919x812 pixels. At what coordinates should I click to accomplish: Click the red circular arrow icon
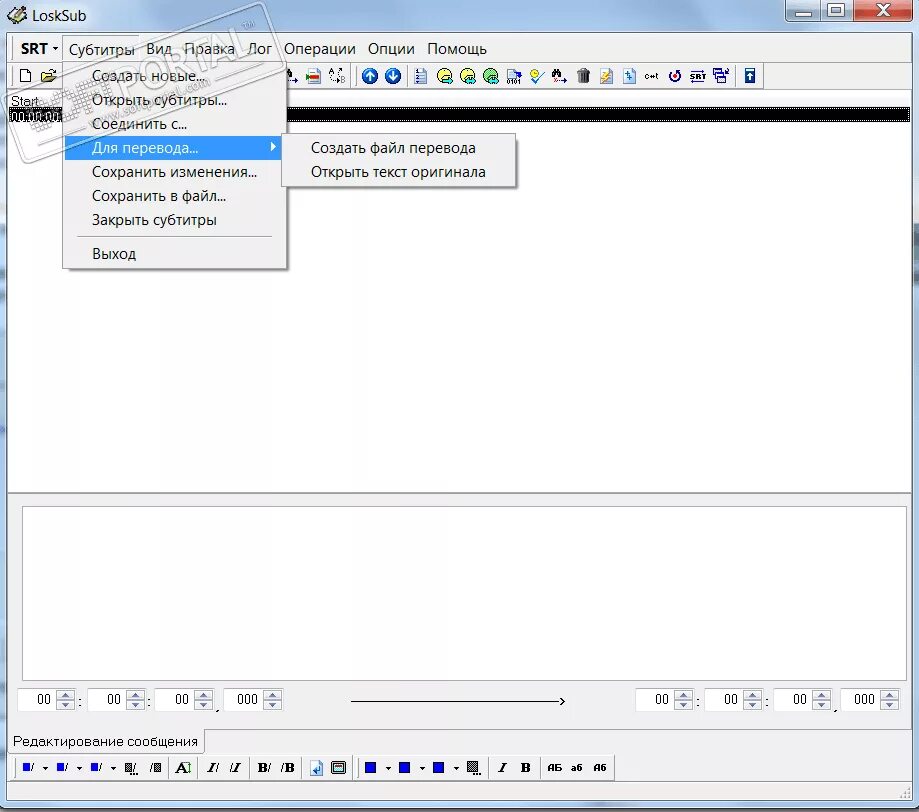(x=675, y=76)
